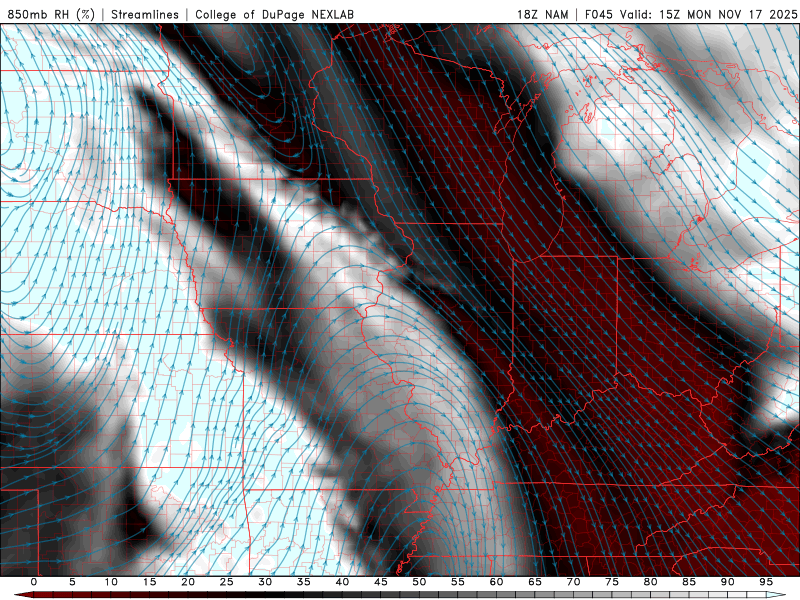Click the "18Z NAM" model run label

click(542, 14)
